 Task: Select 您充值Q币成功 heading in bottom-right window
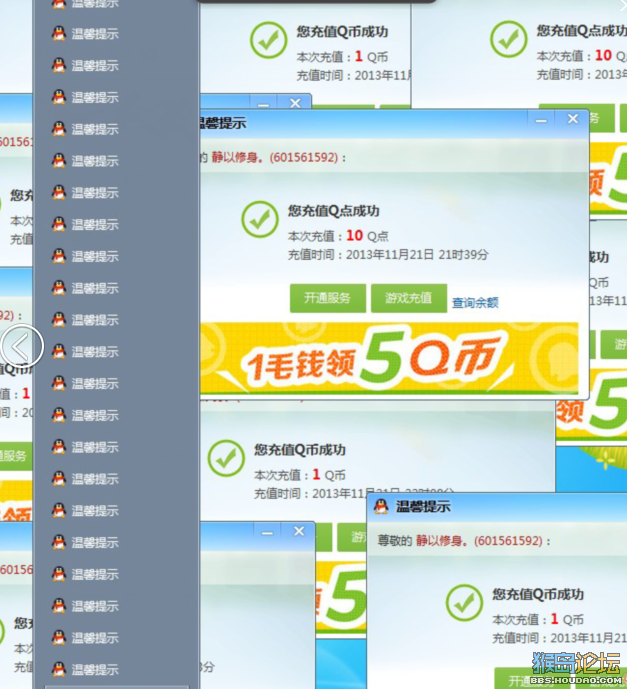click(x=538, y=595)
